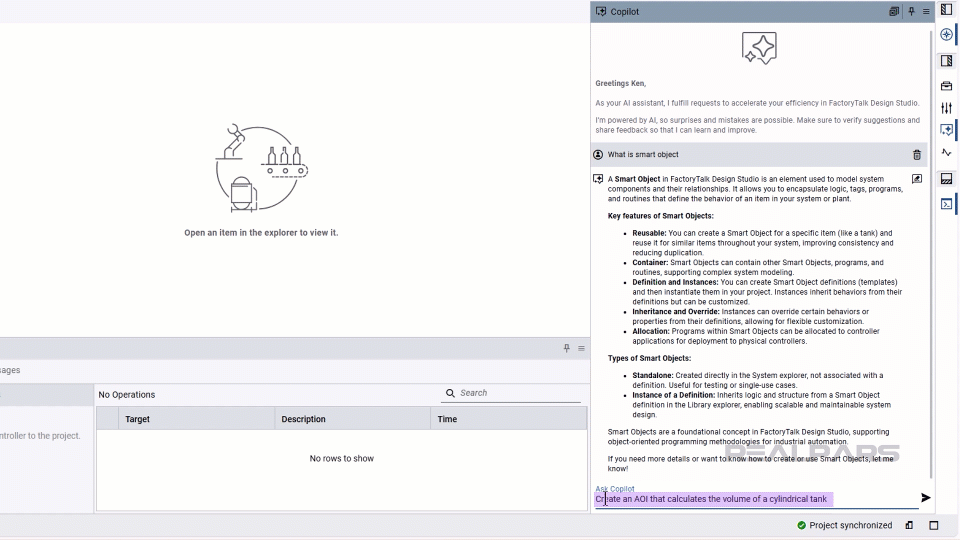Image resolution: width=960 pixels, height=540 pixels.
Task: Click the green Project synchronized check icon
Action: [x=801, y=525]
